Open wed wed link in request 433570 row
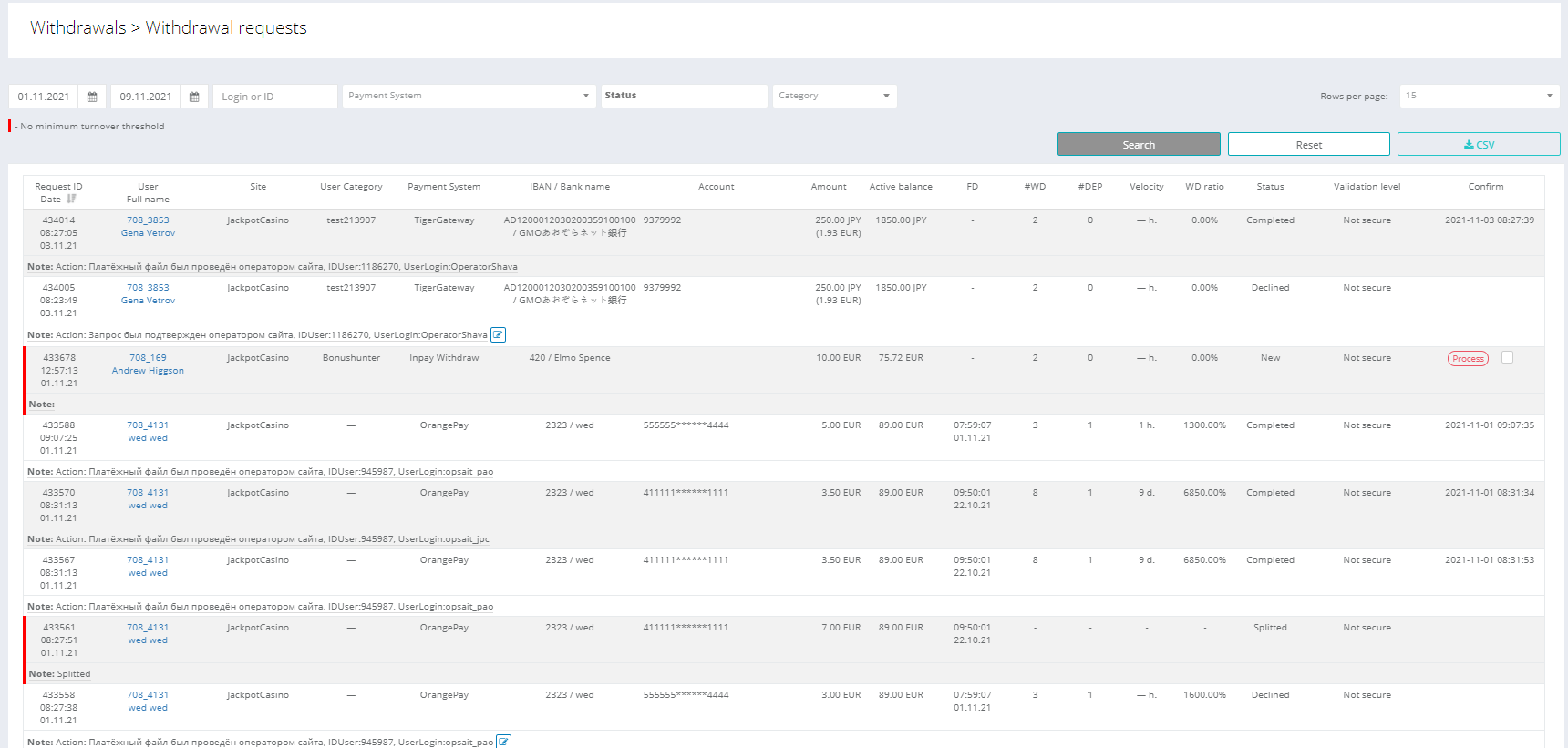 point(148,506)
